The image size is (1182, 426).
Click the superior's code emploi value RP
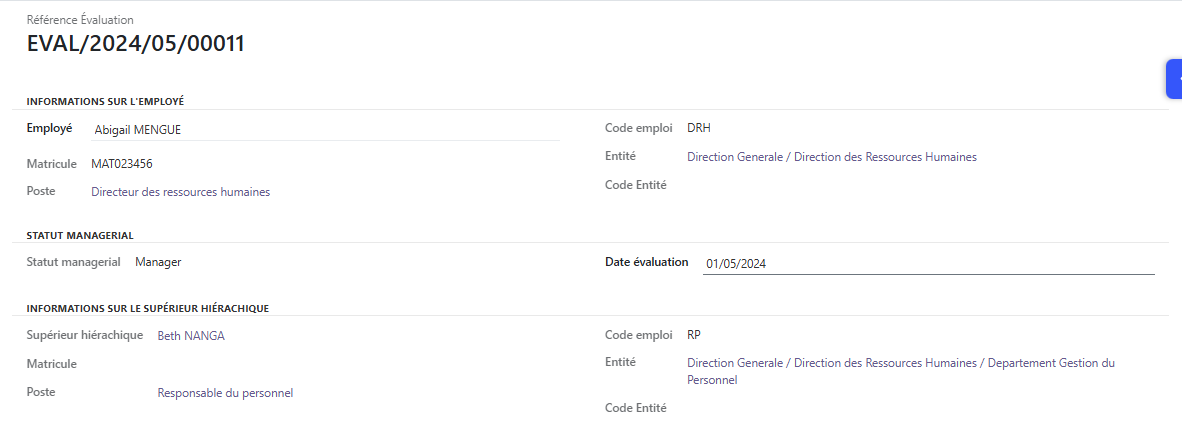(x=694, y=335)
